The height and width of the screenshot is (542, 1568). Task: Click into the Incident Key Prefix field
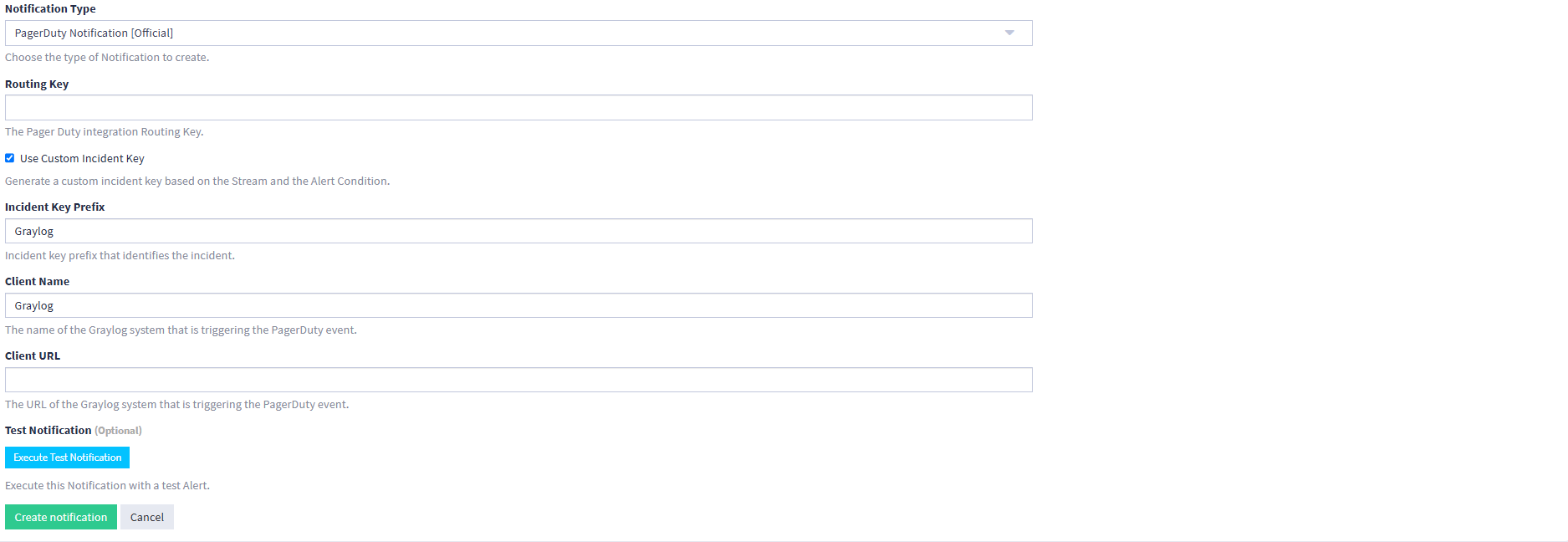518,232
